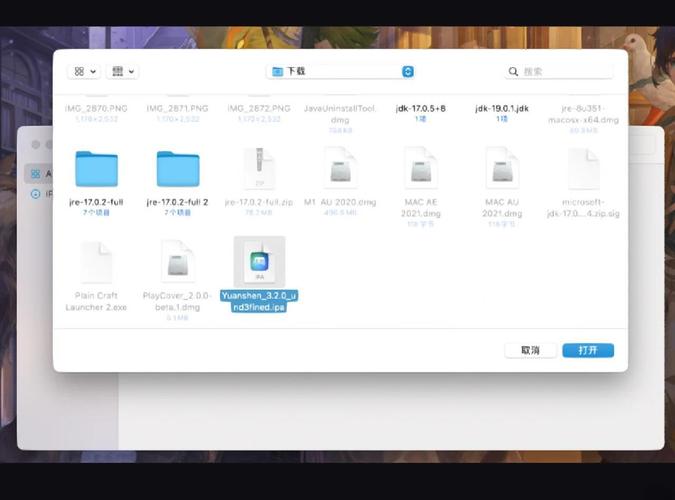Screen dimensions: 675x500
Task: Select Plain Craft Launcher 2.exe file
Action: point(96,262)
